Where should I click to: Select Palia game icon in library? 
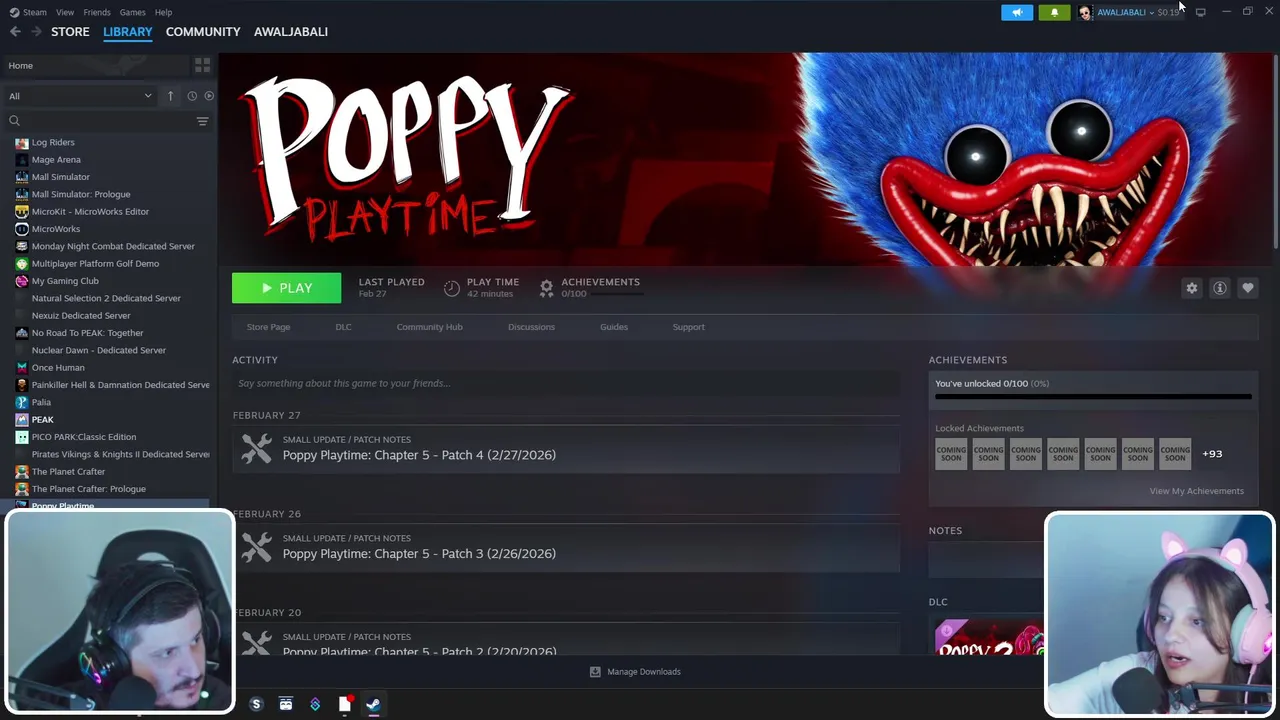(x=22, y=402)
